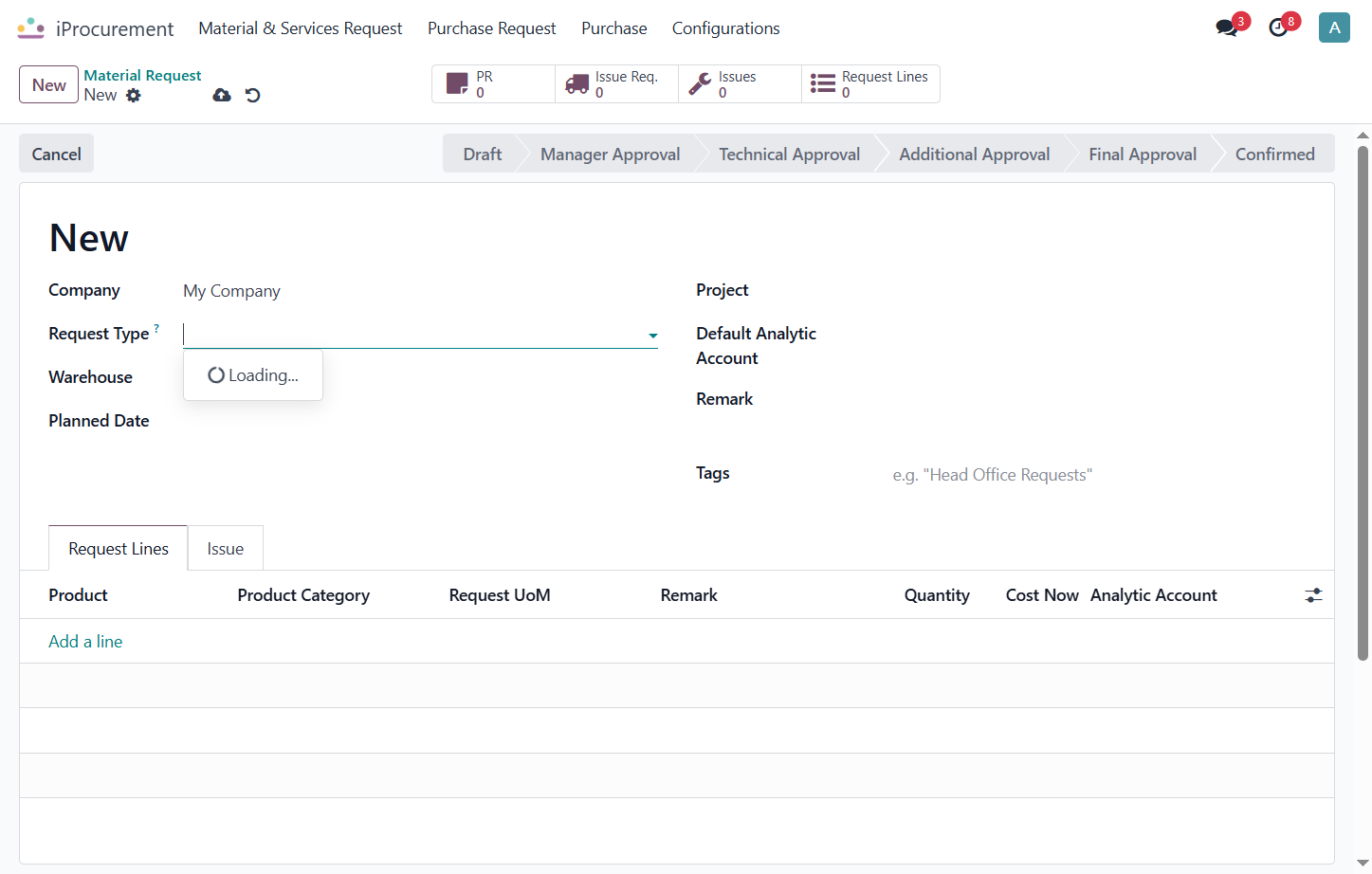Open the Issue Req. truck button

pos(616,83)
